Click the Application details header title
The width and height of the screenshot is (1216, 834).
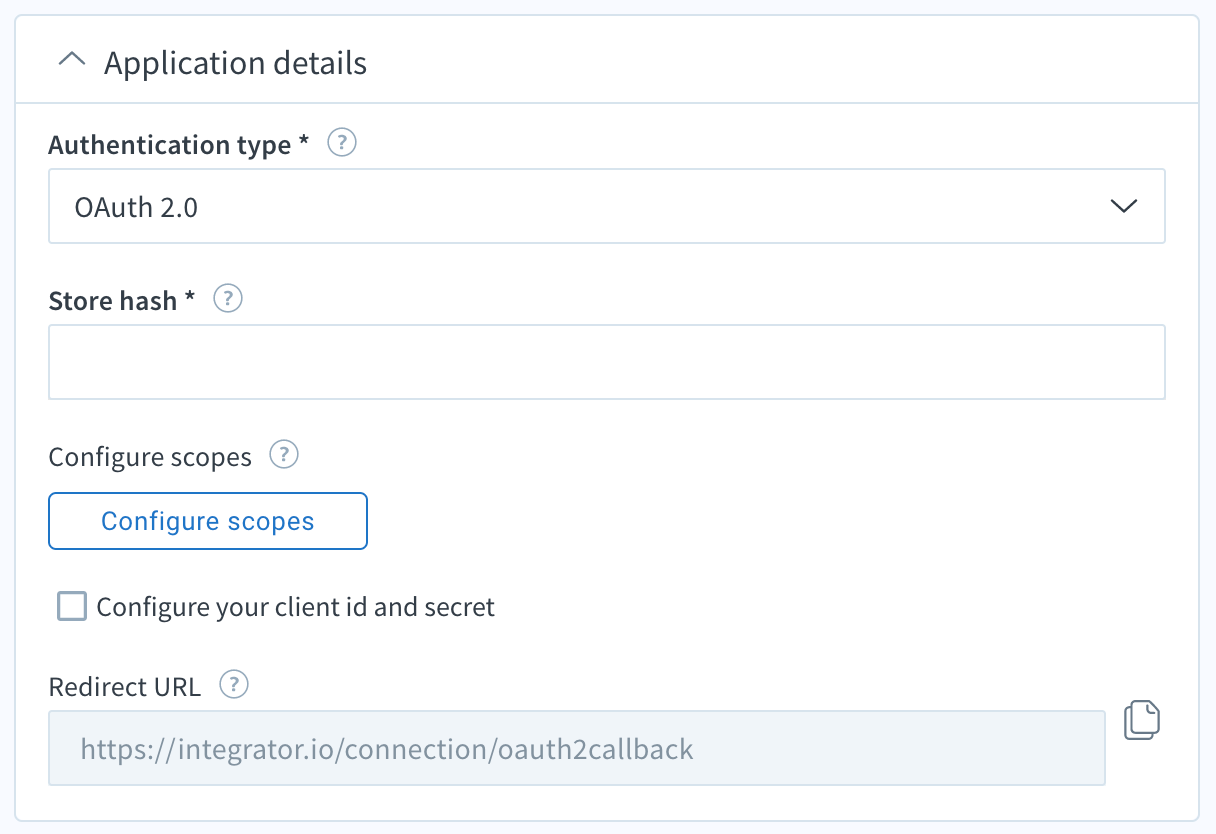point(235,63)
